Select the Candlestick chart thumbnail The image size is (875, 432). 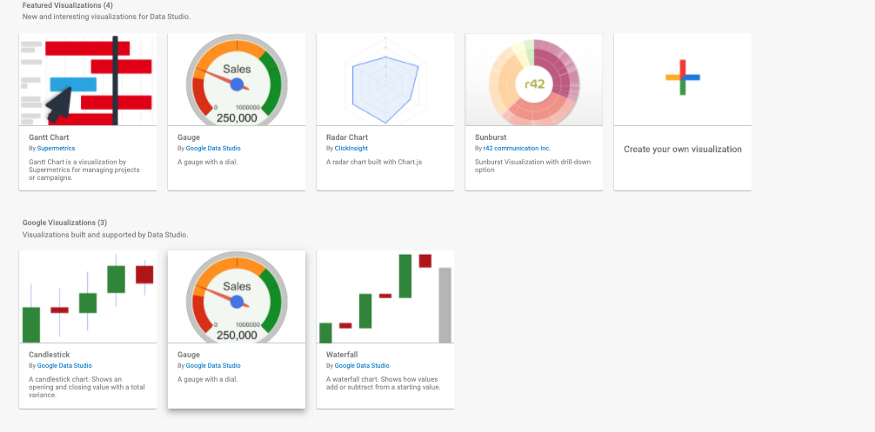[x=87, y=296]
